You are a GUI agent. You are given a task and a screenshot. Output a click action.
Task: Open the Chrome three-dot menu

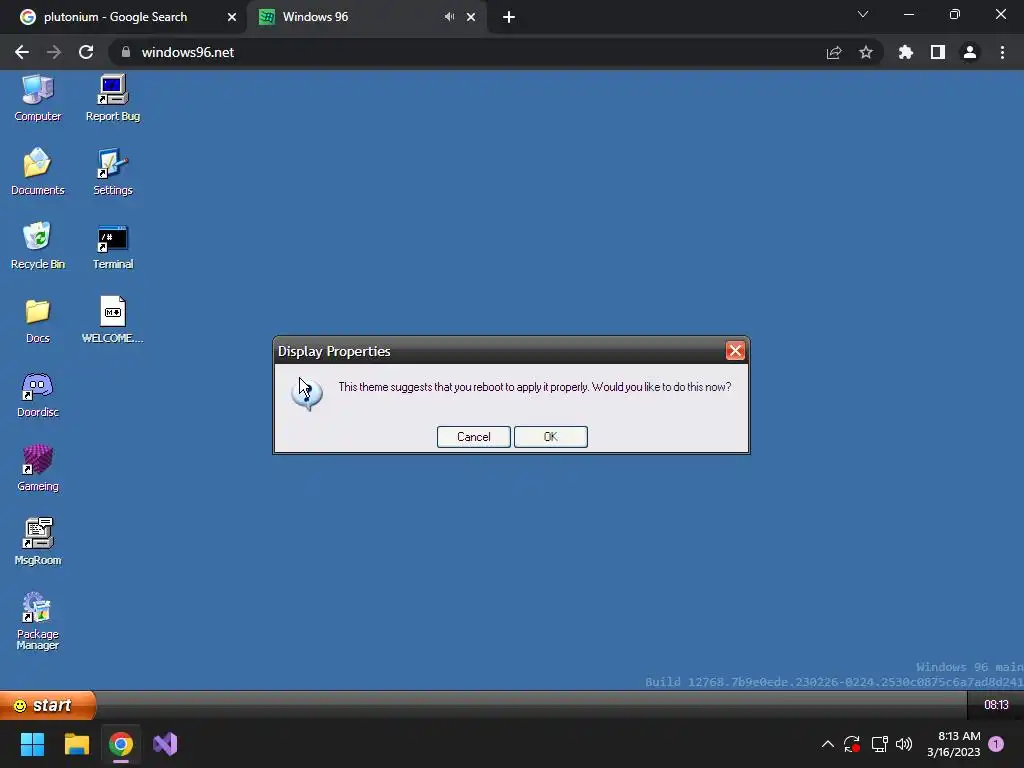tap(1002, 52)
